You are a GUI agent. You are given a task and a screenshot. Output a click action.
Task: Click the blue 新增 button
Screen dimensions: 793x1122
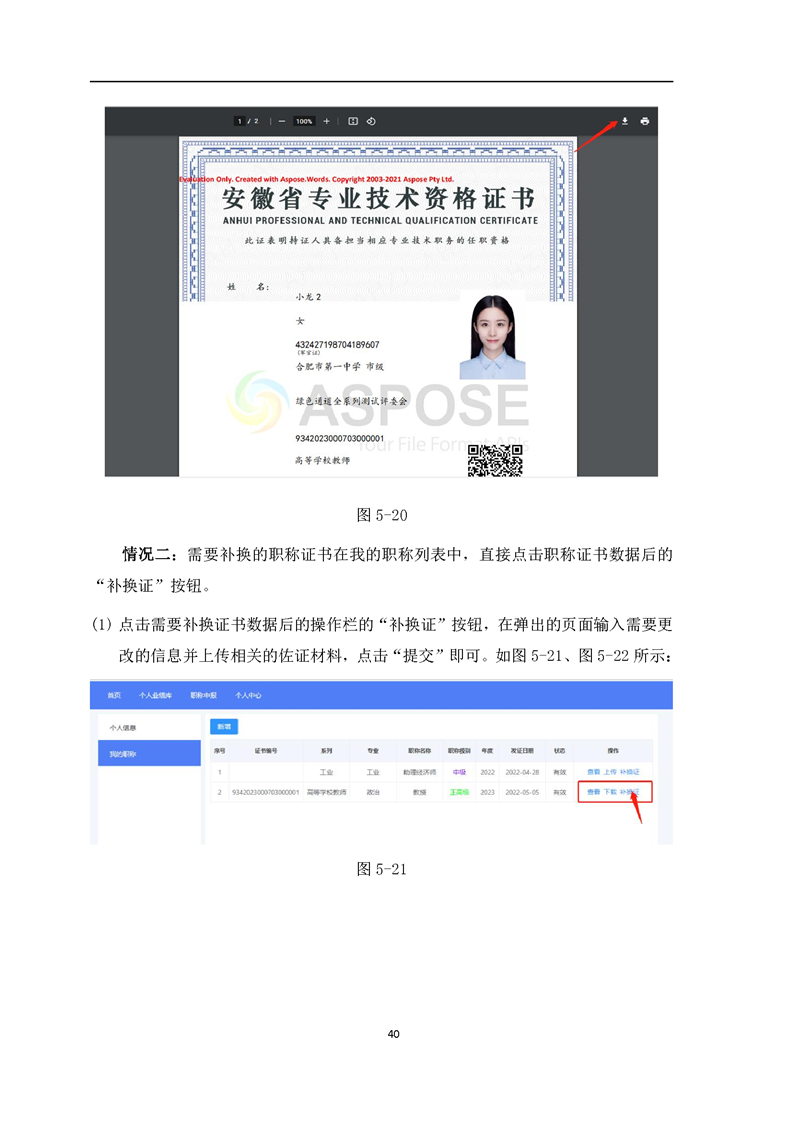click(x=221, y=727)
